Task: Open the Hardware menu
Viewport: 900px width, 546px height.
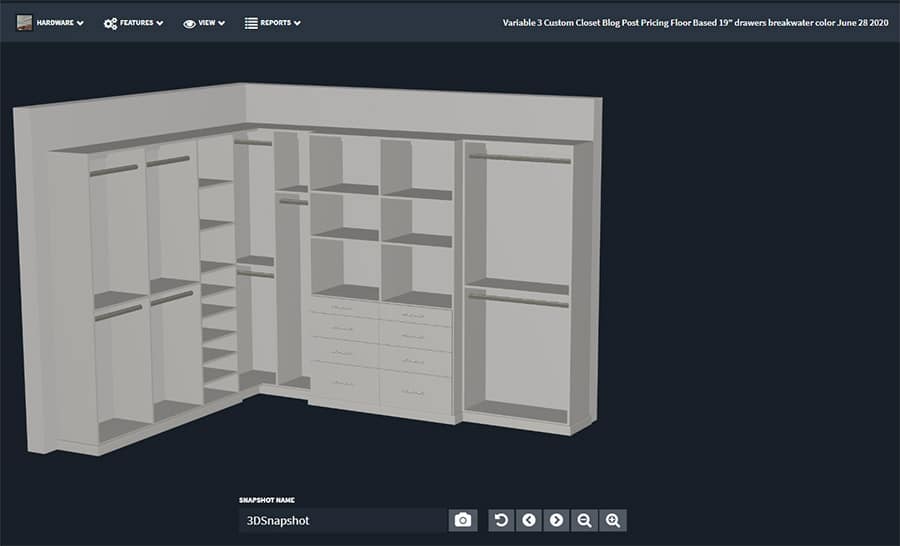Action: pyautogui.click(x=51, y=23)
